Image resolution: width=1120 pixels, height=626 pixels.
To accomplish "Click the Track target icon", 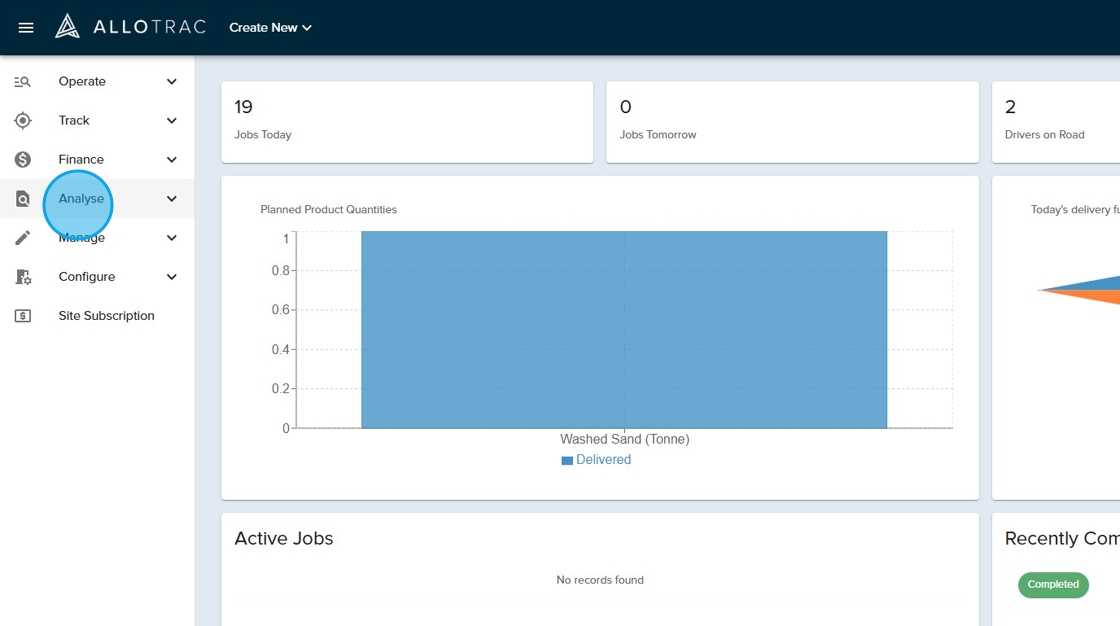I will (x=22, y=121).
